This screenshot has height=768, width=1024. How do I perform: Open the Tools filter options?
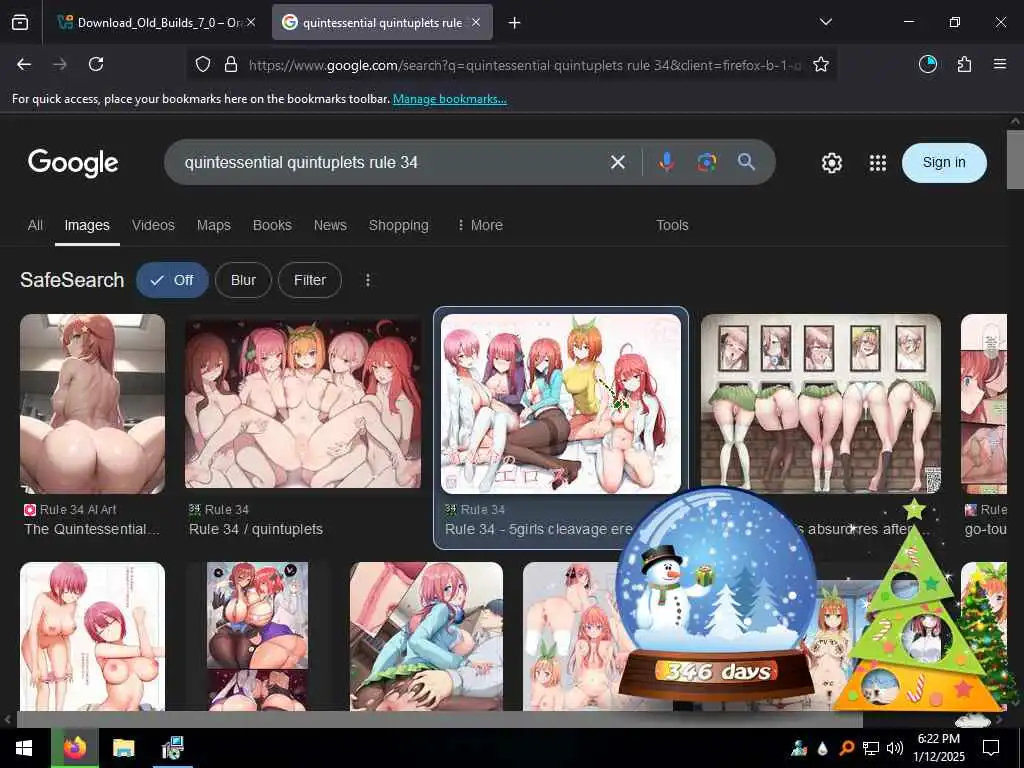pos(672,225)
